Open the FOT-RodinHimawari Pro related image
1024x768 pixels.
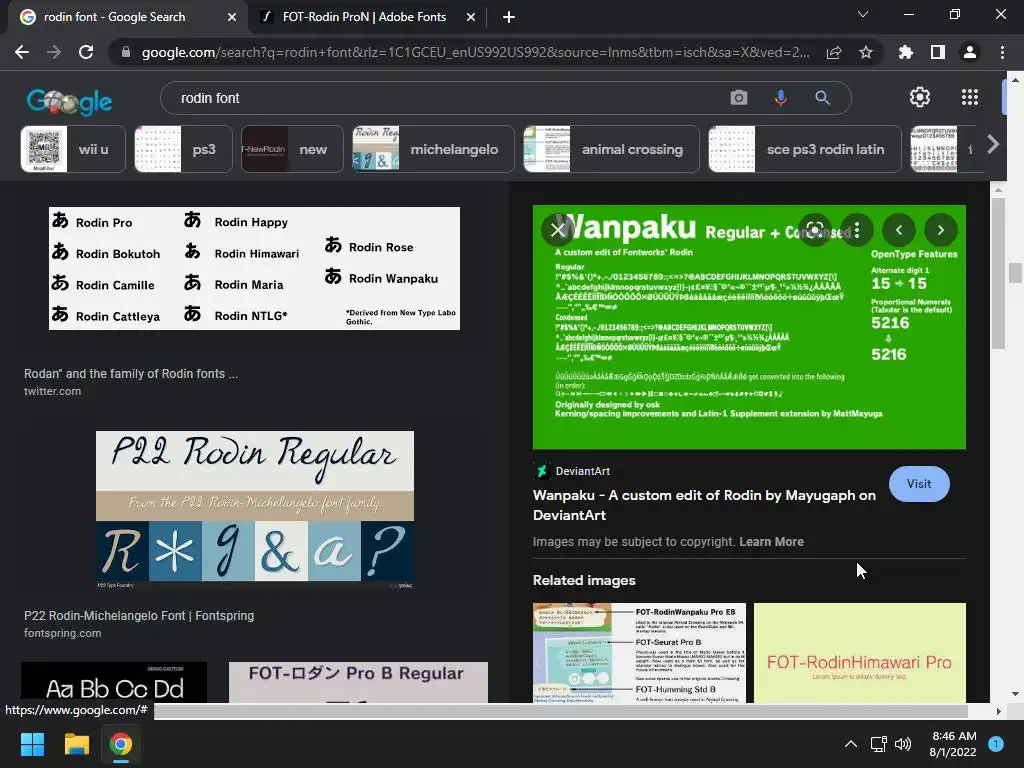(x=859, y=653)
